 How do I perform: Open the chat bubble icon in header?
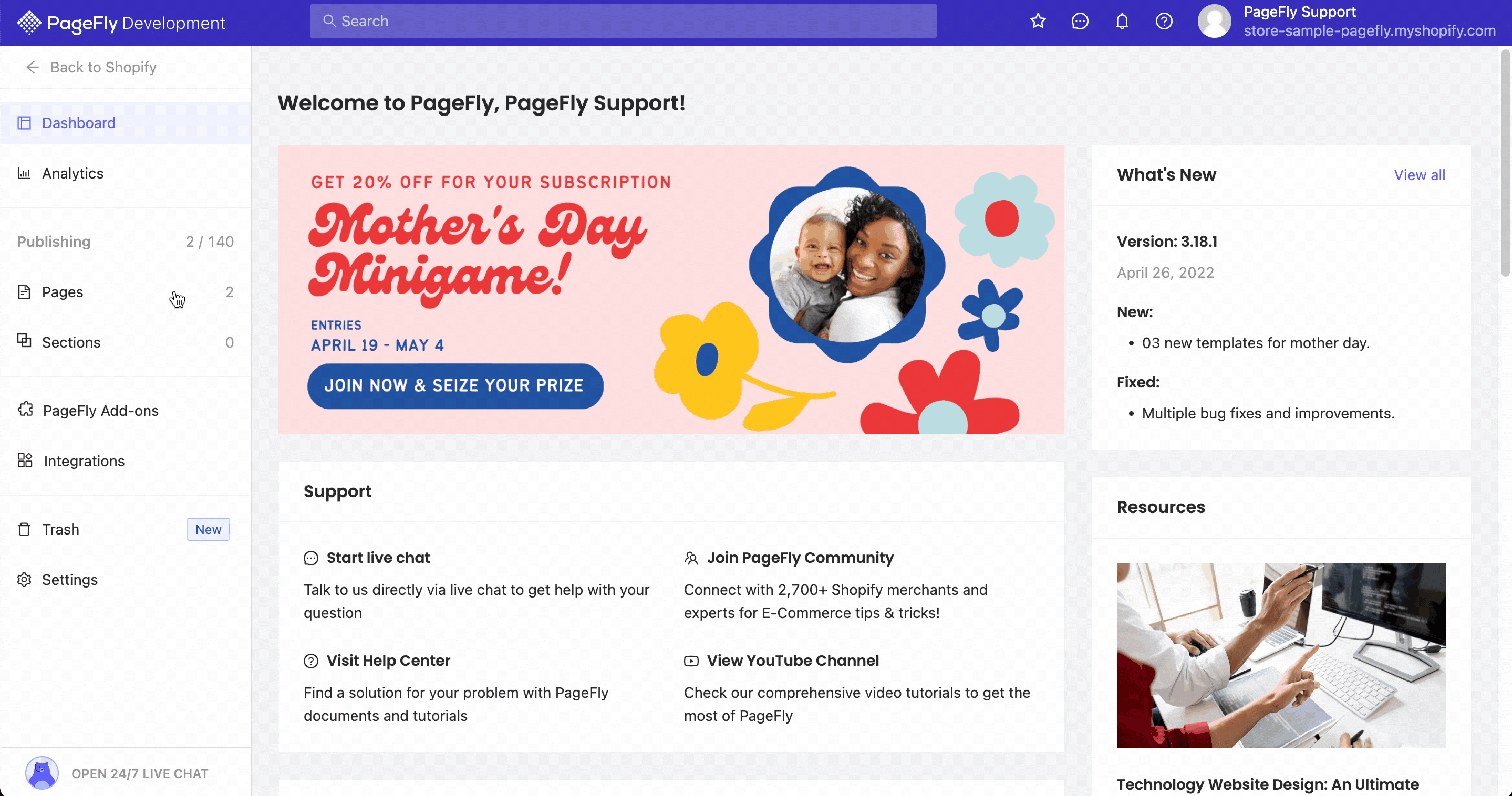(x=1080, y=21)
